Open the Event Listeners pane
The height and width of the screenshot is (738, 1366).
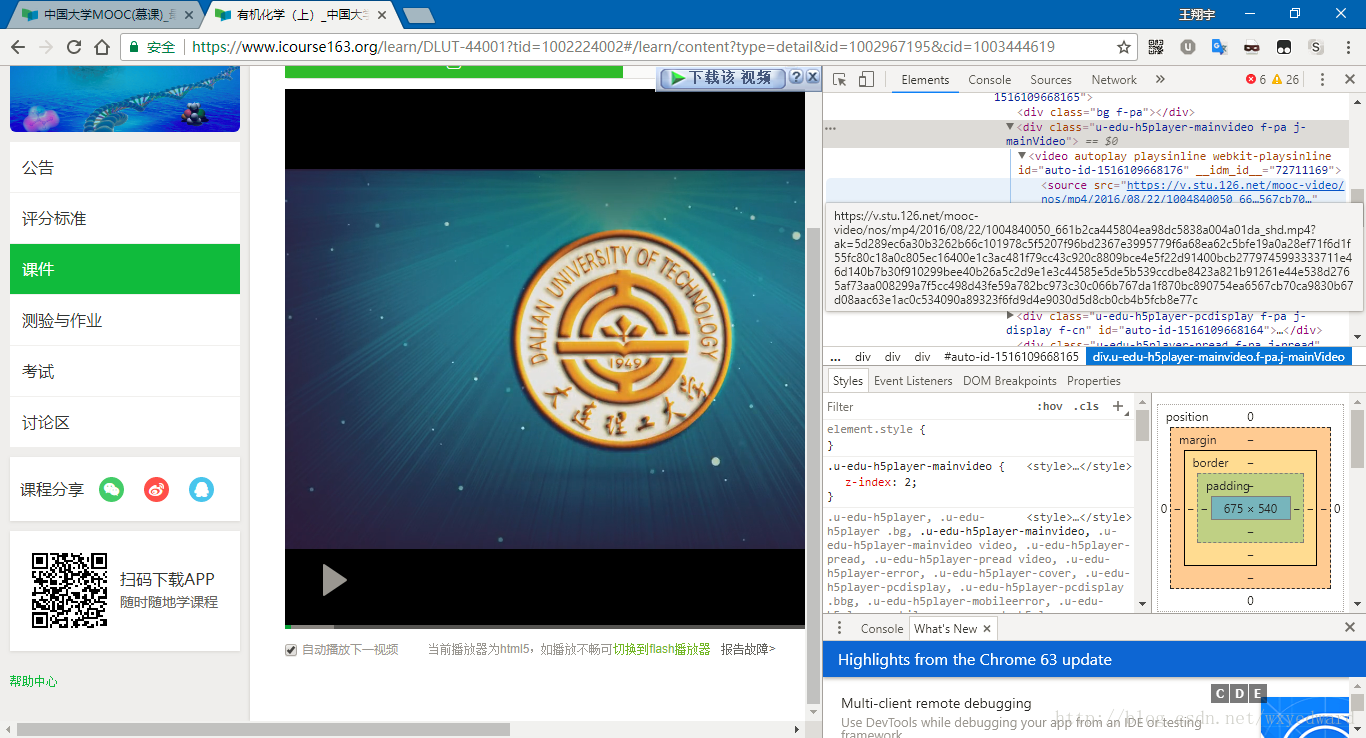pos(913,381)
